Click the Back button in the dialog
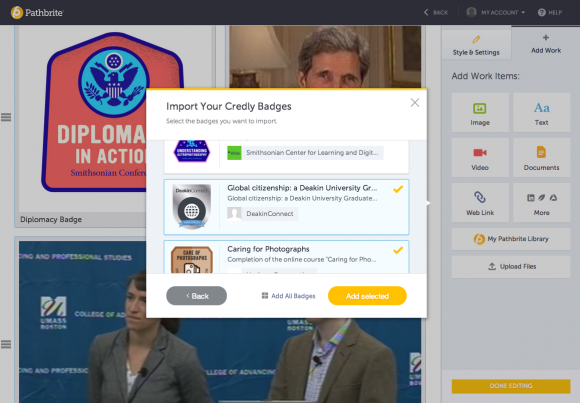Screen dimensions: 580x403 click(196, 296)
